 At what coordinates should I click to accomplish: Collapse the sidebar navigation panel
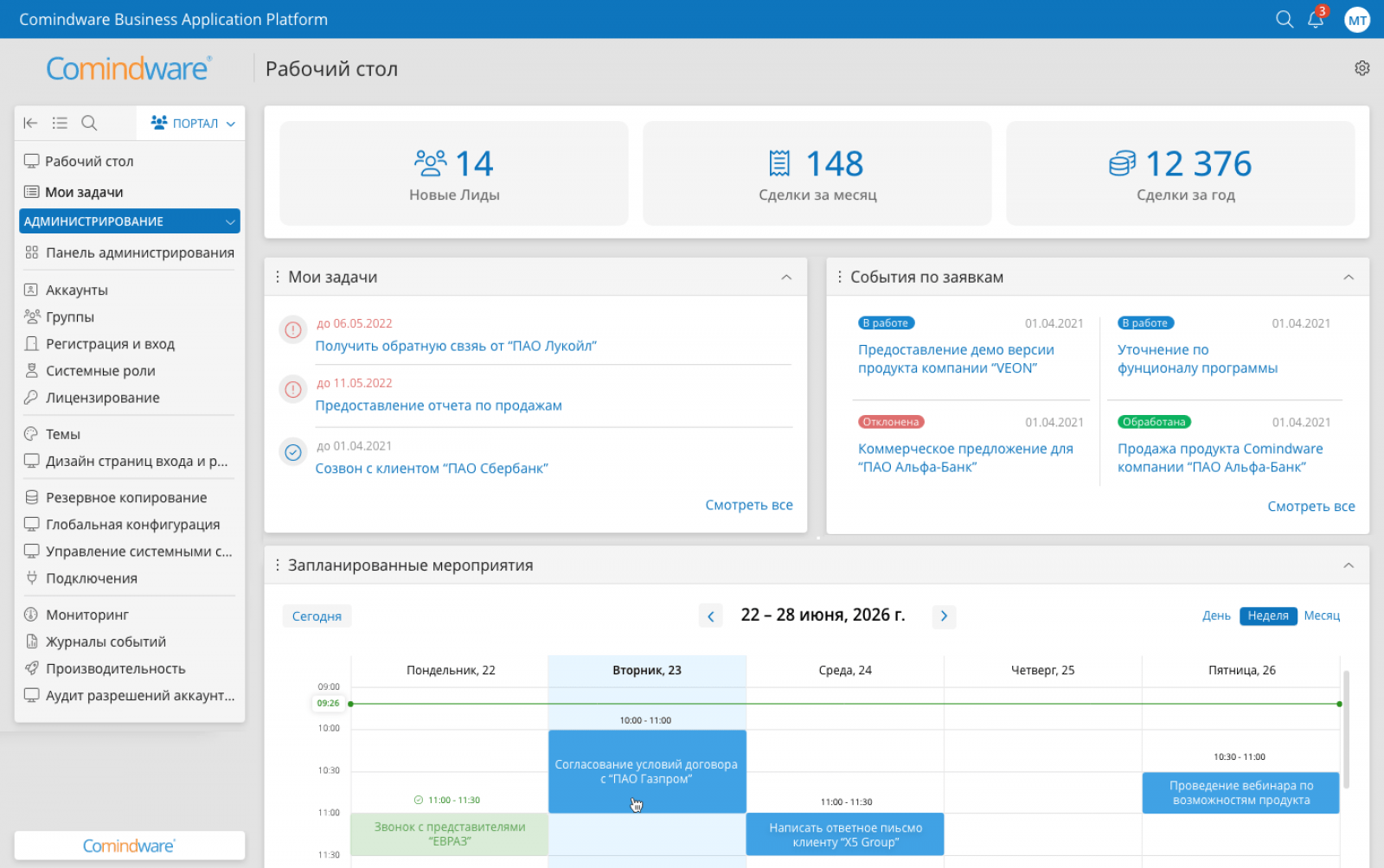(x=30, y=123)
